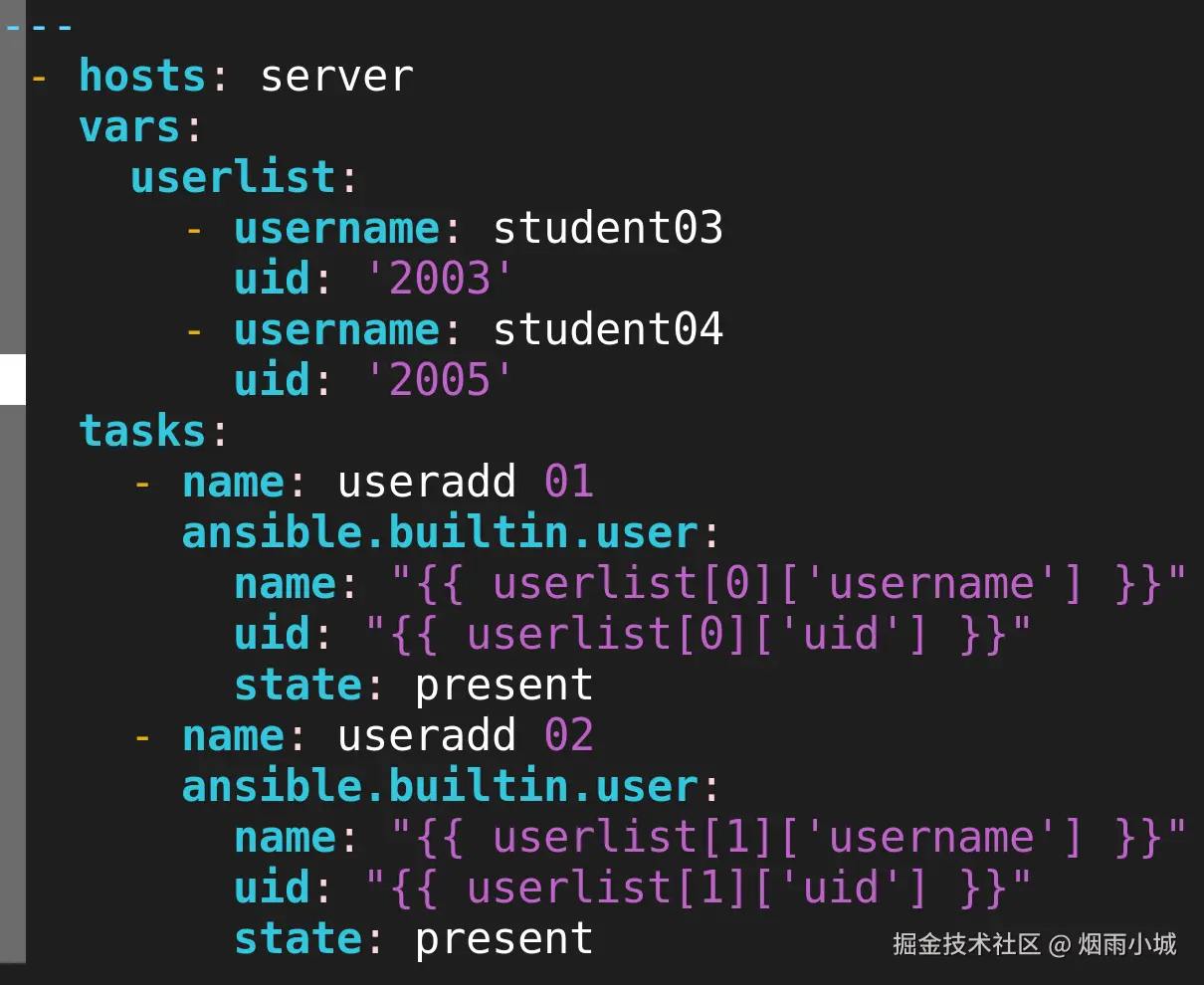Click the "userlist" key under vars
The image size is (1204, 985).
234,178
